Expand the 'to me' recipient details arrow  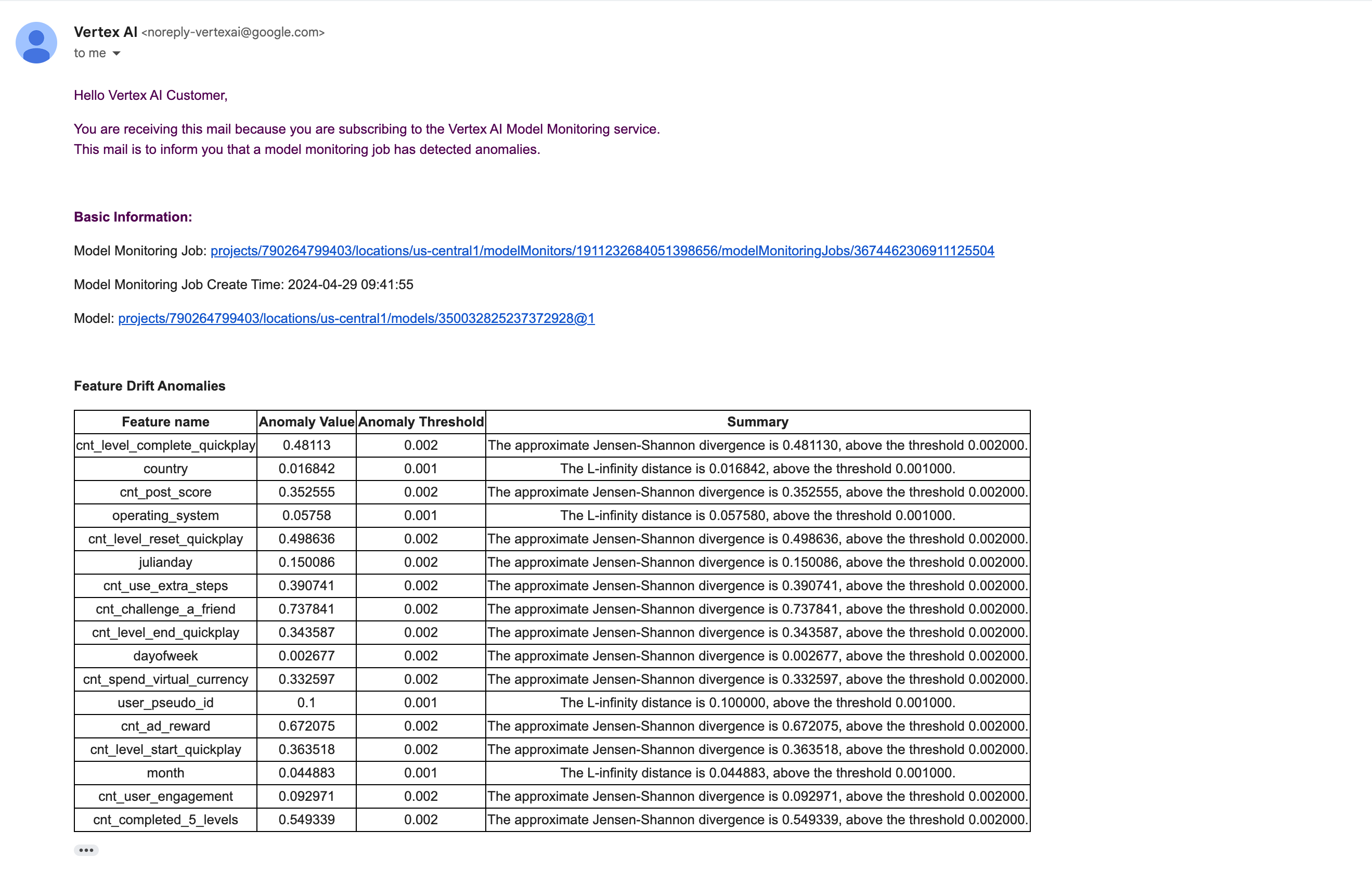[x=117, y=54]
